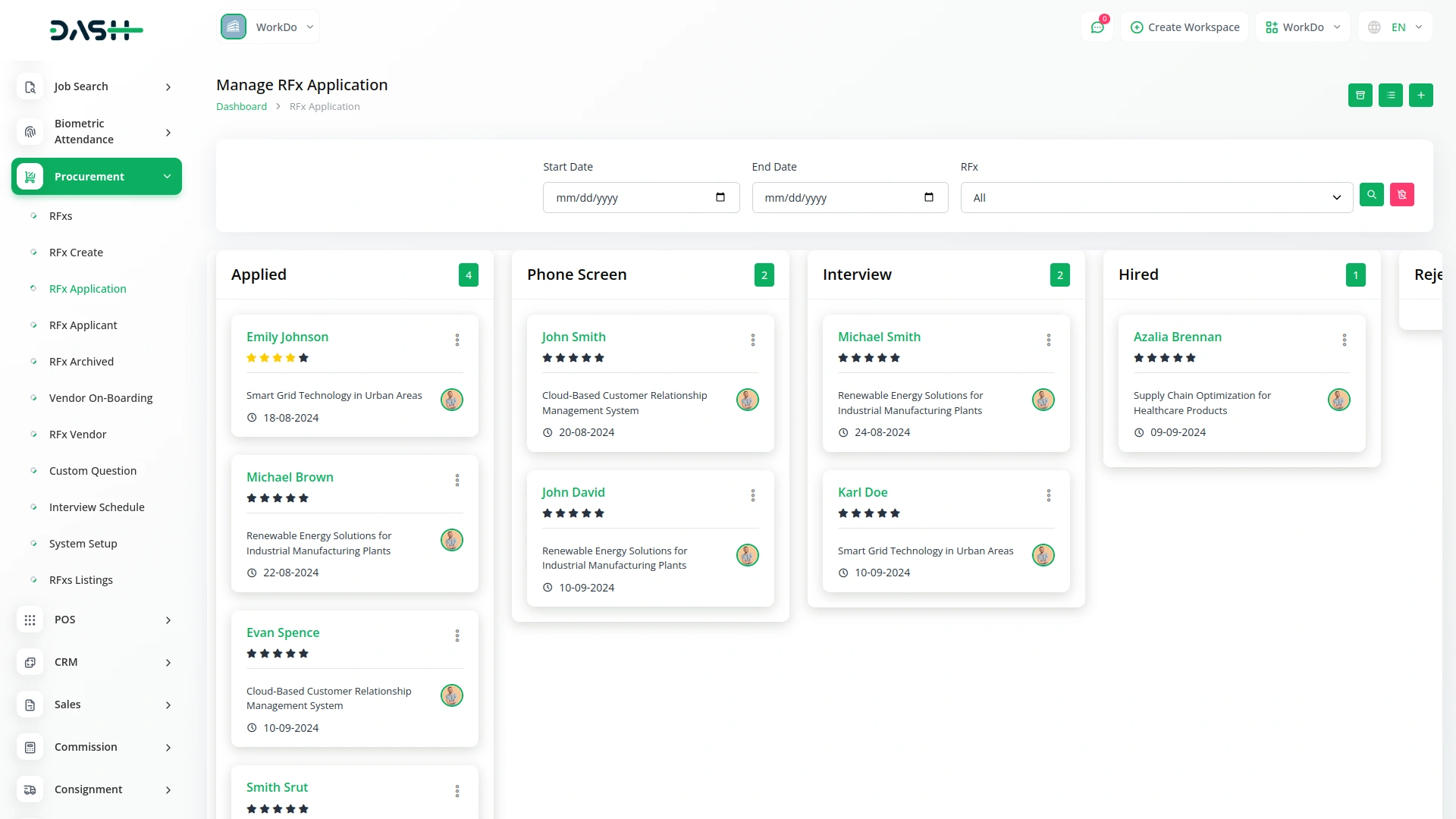Open Karl Doe card options menu
This screenshot has height=819, width=1456.
pos(1049,495)
